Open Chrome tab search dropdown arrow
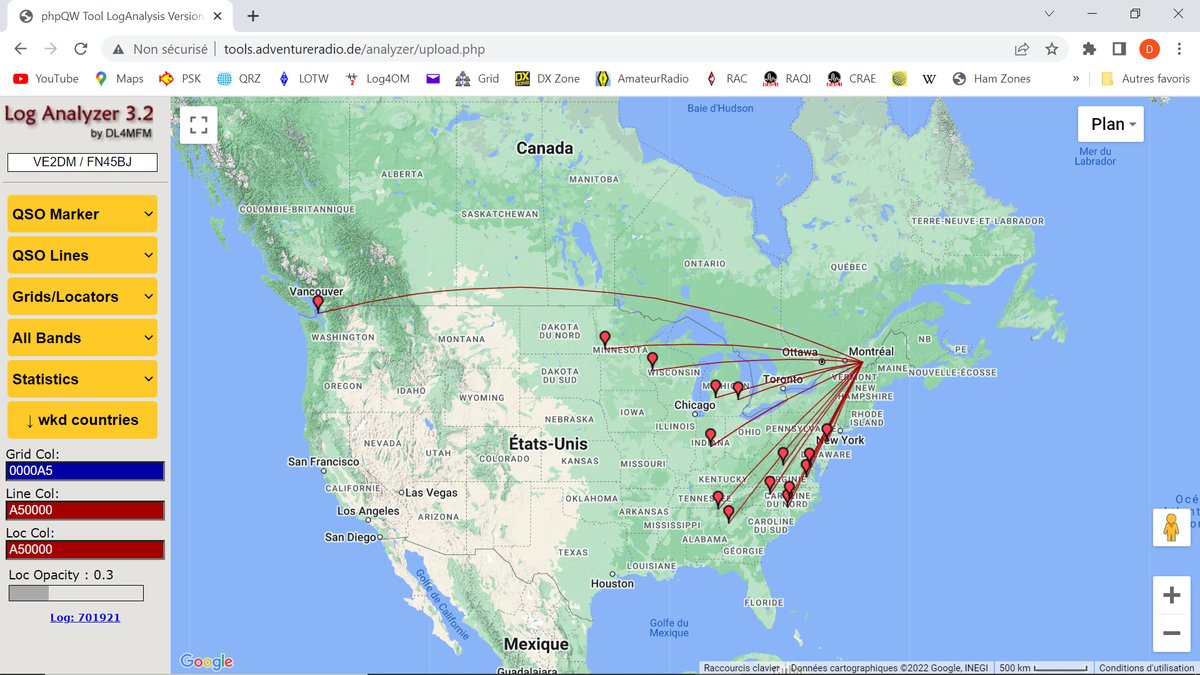This screenshot has width=1200, height=675. 1048,14
